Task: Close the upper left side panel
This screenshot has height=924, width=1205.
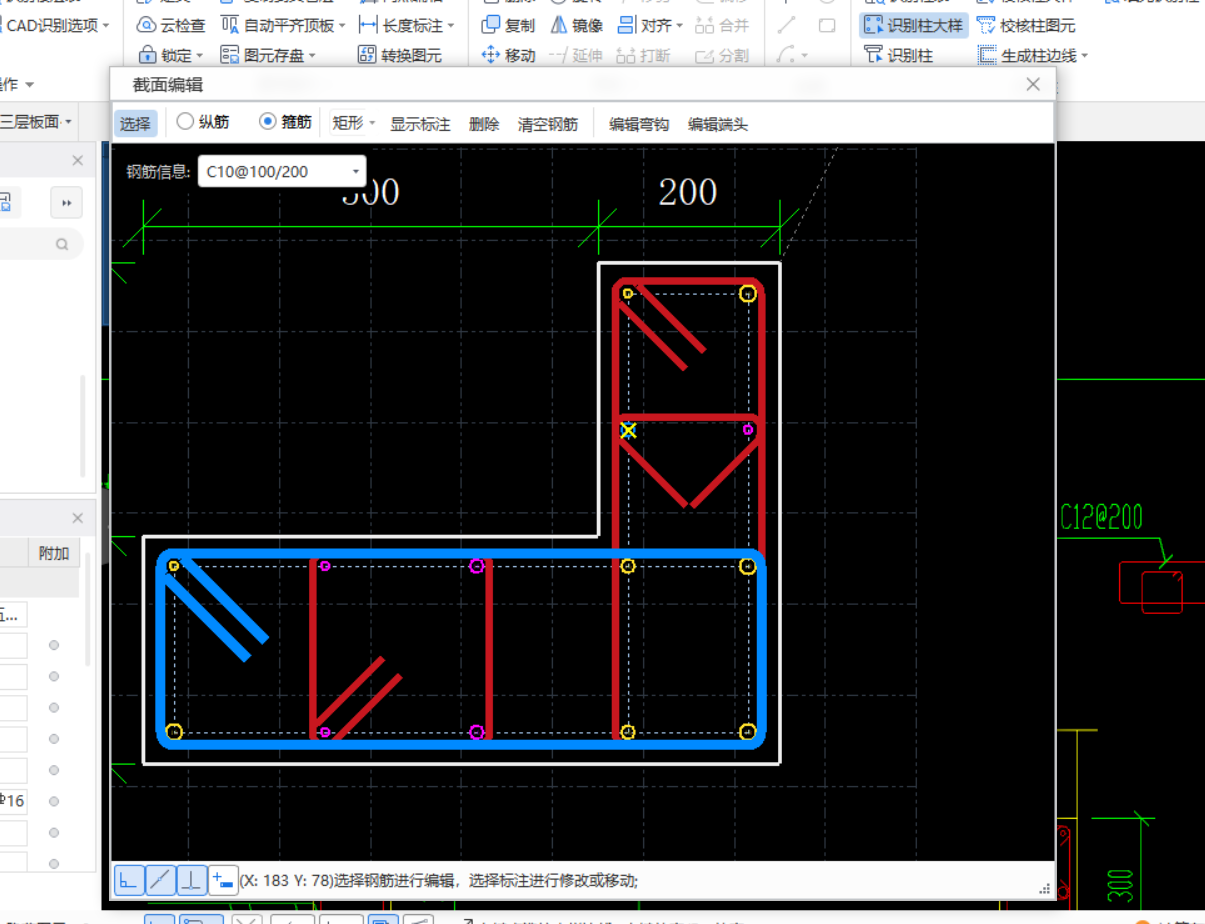Action: [78, 161]
